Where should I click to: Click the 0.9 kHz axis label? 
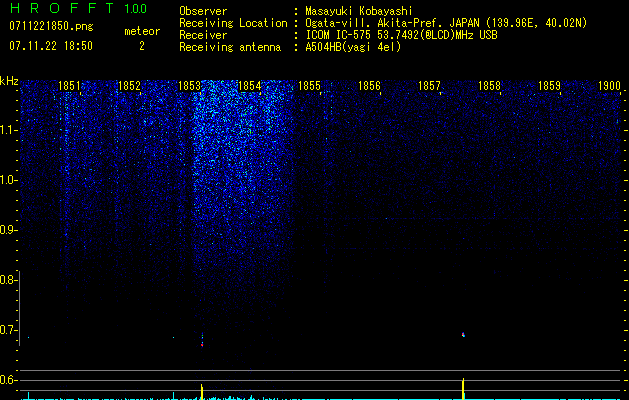click(x=8, y=230)
